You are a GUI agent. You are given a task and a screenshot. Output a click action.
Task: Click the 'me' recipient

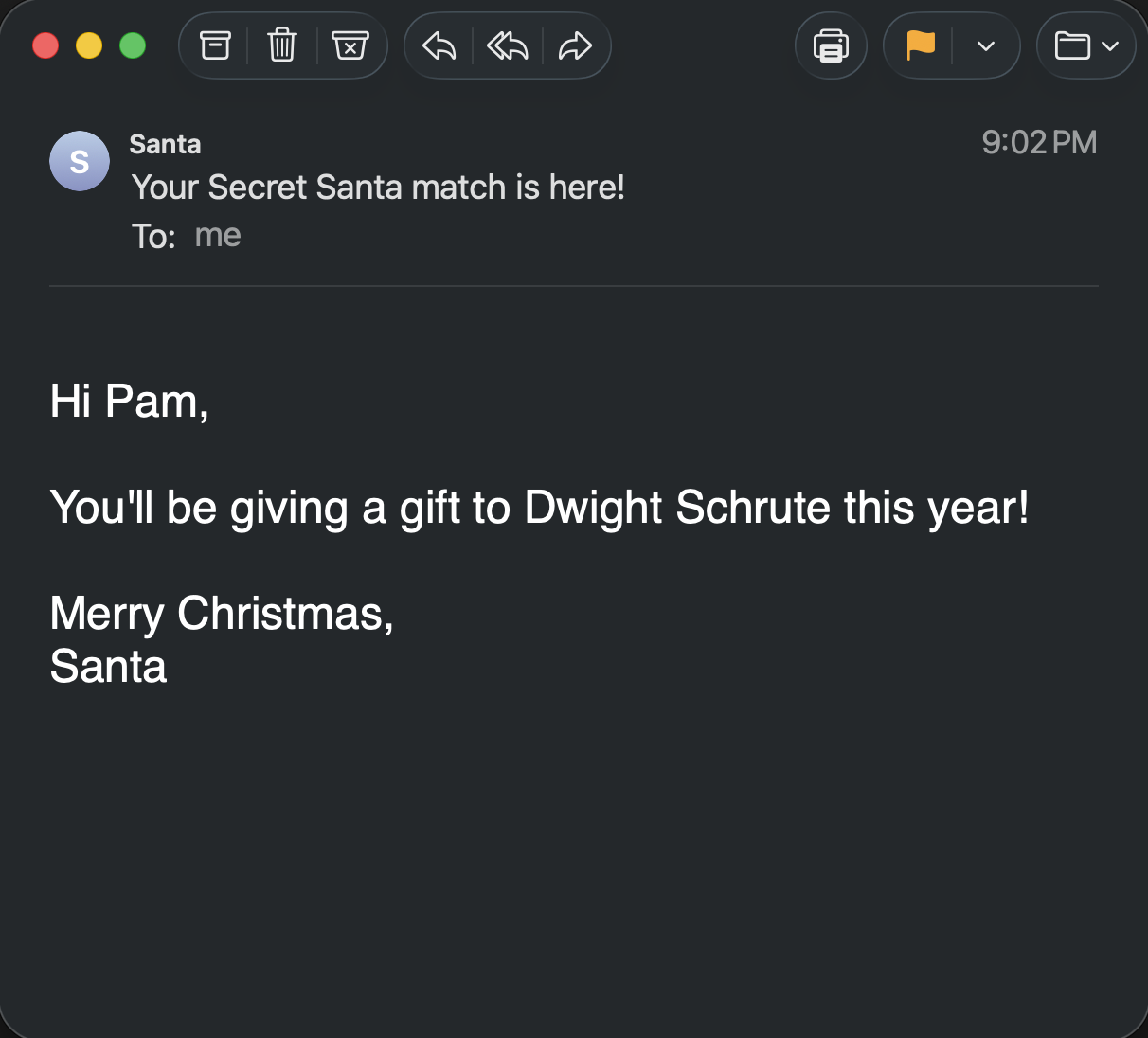pyautogui.click(x=217, y=235)
